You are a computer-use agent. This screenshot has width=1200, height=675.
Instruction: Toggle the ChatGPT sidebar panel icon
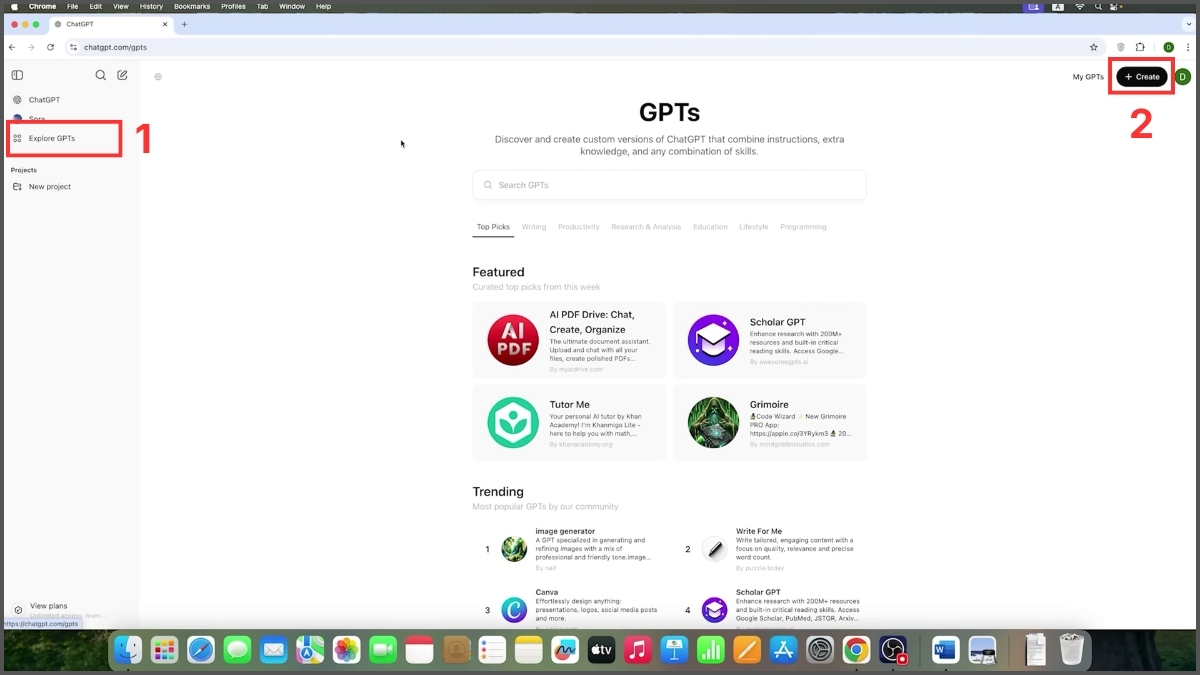[17, 75]
